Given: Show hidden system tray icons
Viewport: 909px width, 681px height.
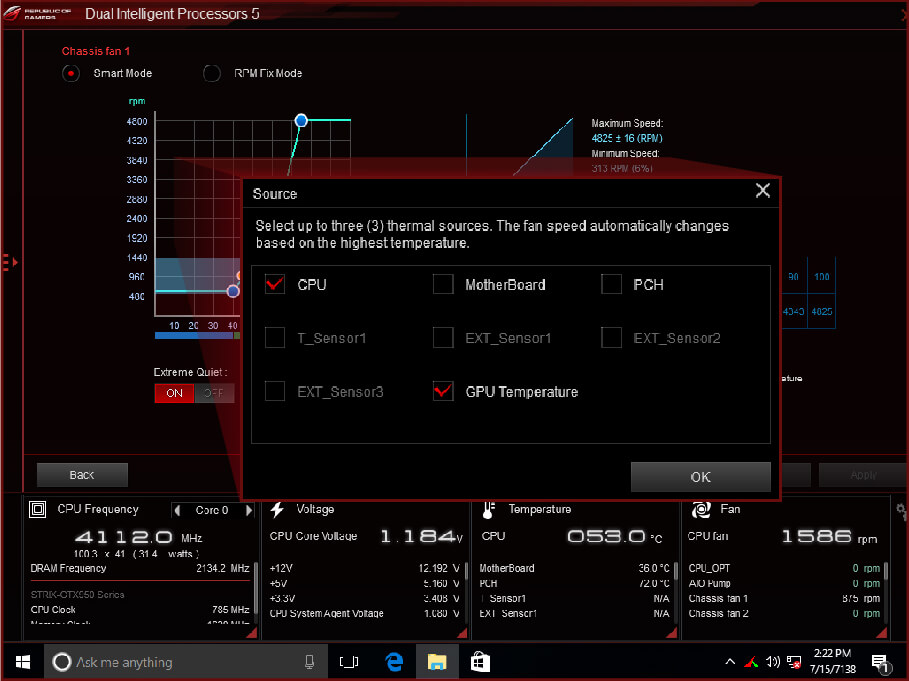Looking at the screenshot, I should 730,661.
